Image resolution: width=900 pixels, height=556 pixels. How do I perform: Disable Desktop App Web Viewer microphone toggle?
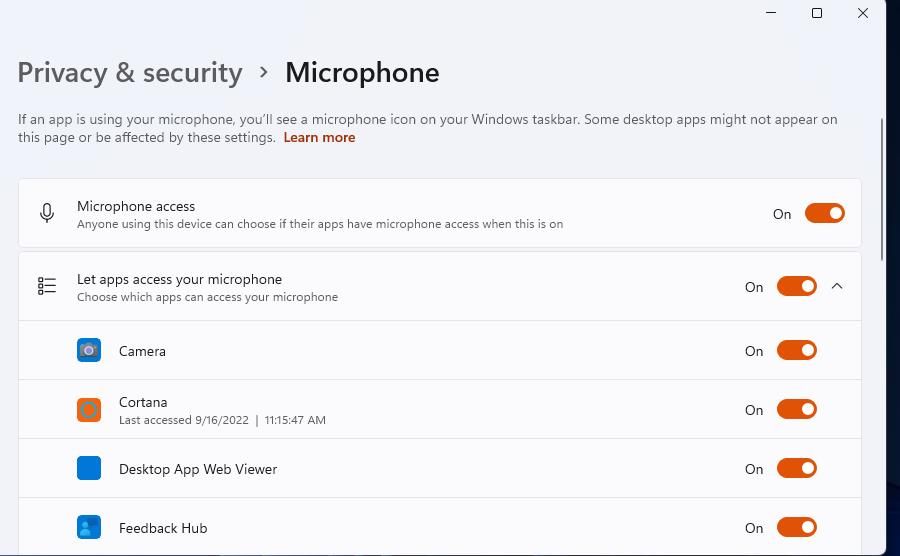[796, 468]
